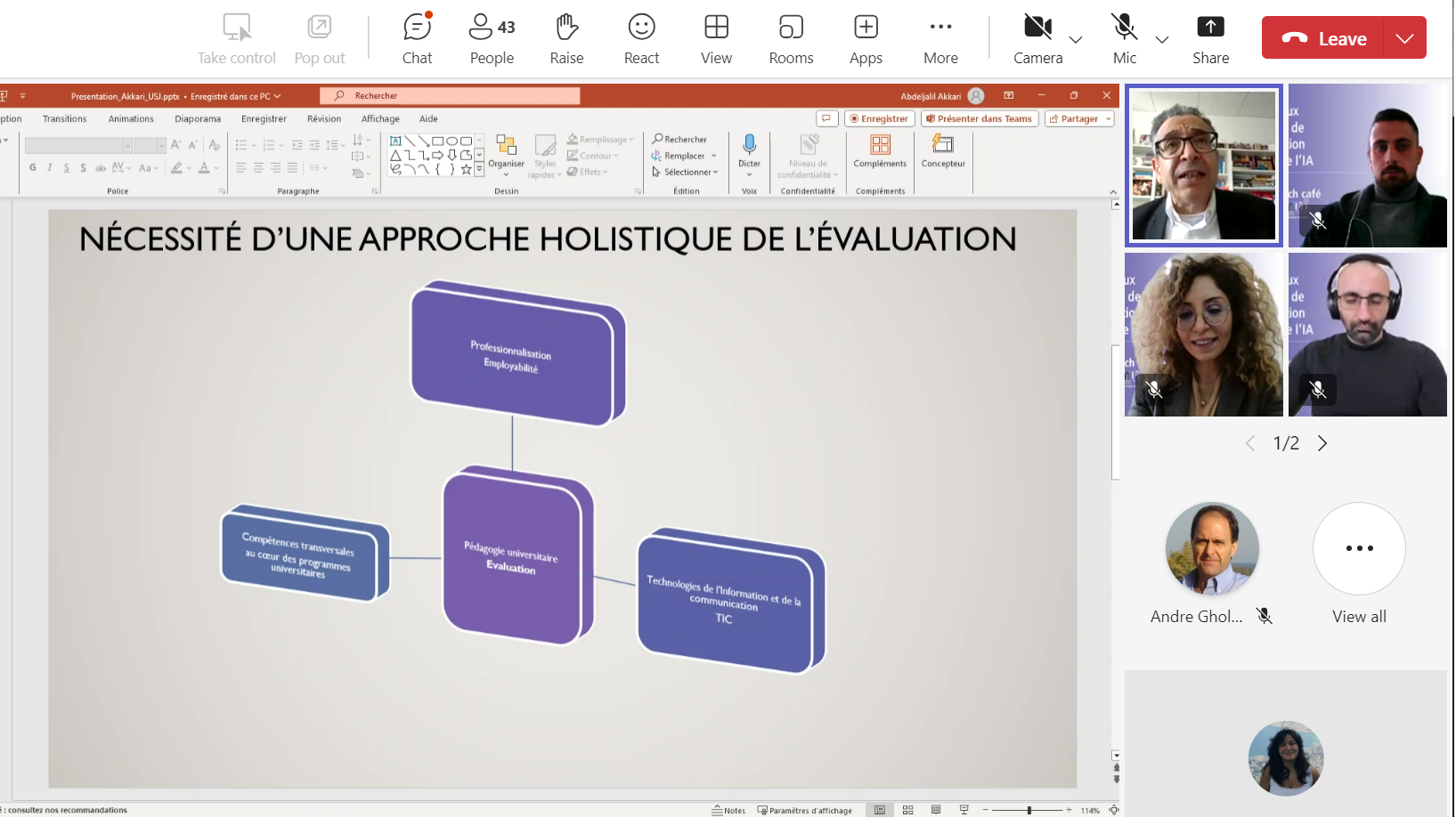Select the oval shape in gallery
Viewport: 1456px width, 817px height.
pos(451,141)
